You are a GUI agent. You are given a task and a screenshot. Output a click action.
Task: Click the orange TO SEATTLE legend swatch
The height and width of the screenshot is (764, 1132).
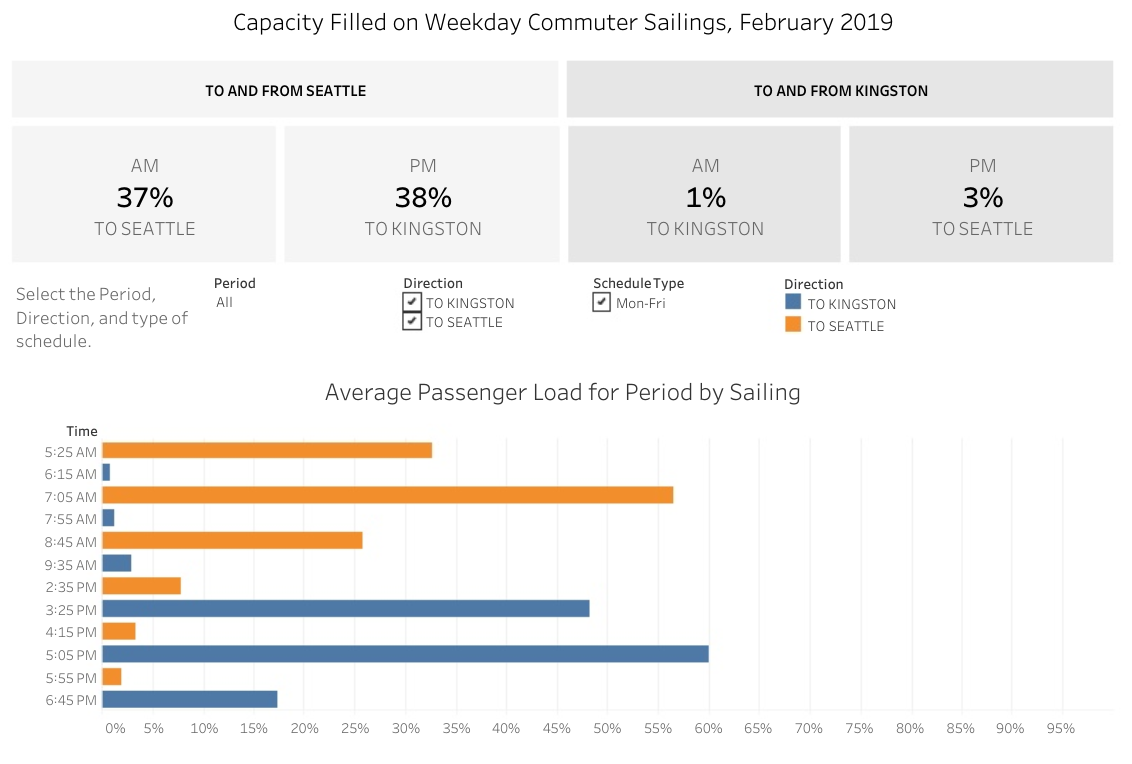pos(795,325)
